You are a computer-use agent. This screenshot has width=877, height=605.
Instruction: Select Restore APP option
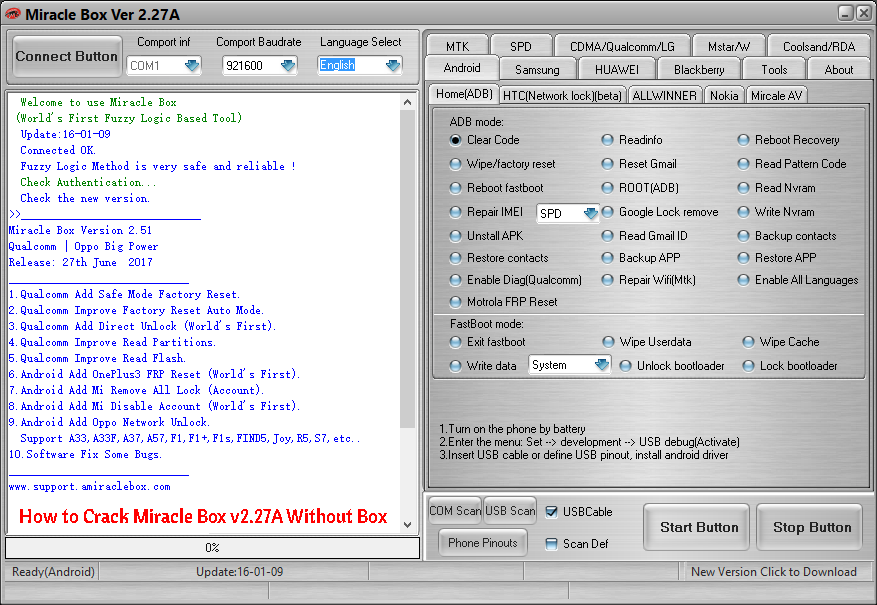743,258
